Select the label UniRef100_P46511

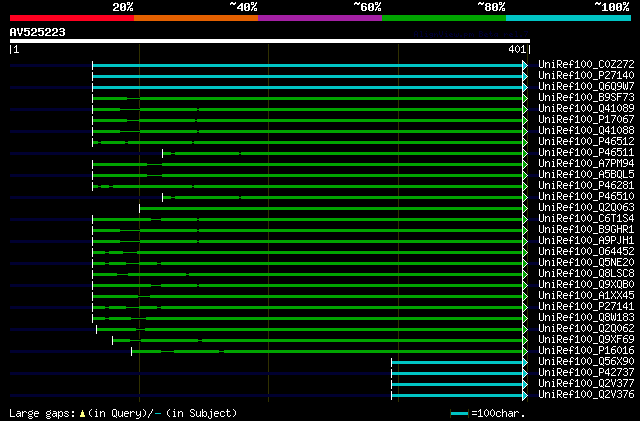(x=586, y=152)
